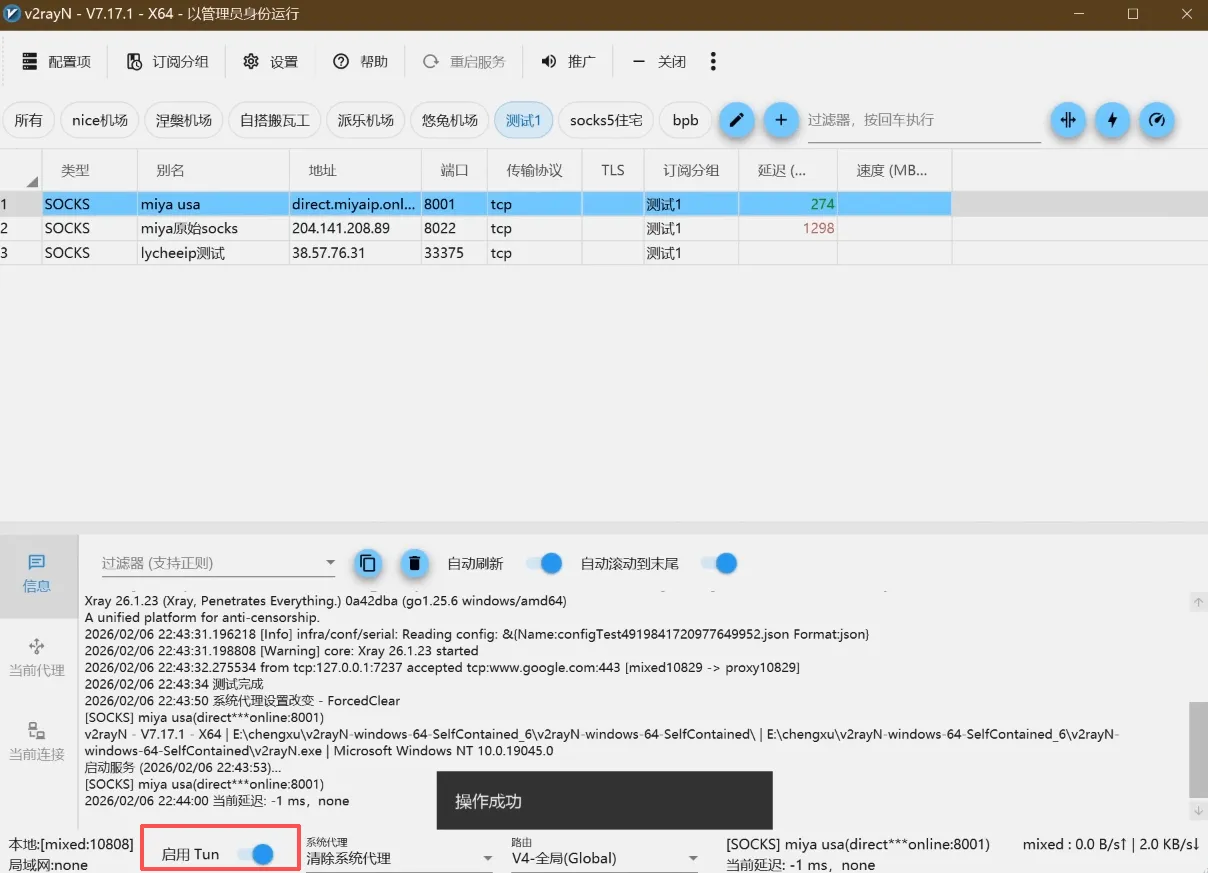Turn off the 自动刷新 switch
This screenshot has height=873, width=1208.
pyautogui.click(x=543, y=564)
